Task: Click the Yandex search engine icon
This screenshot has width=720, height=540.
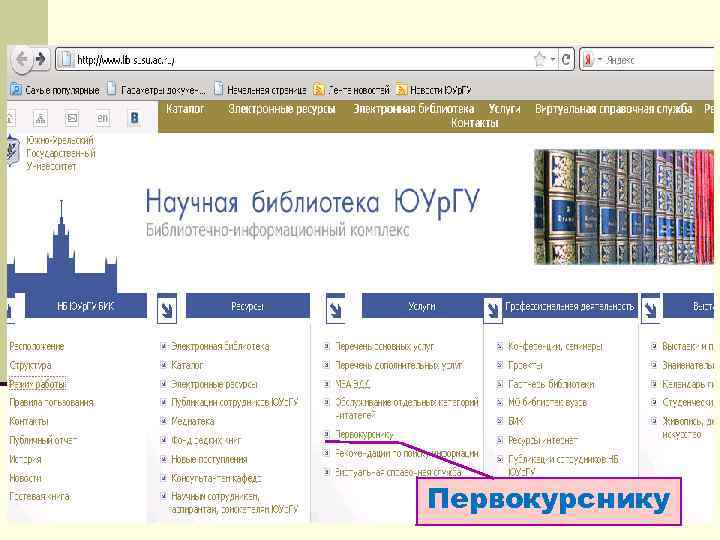Action: click(589, 60)
